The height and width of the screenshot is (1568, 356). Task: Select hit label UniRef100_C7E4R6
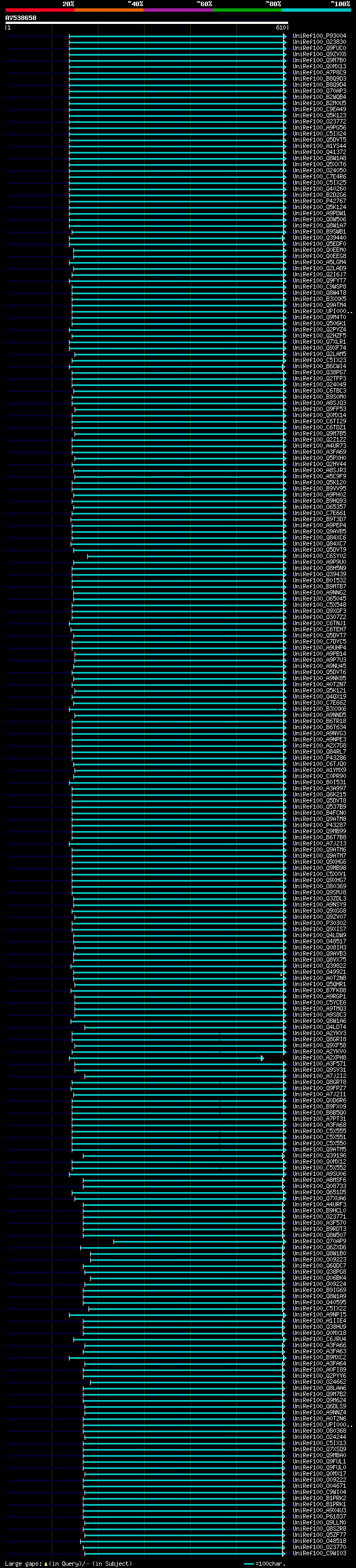click(x=319, y=176)
